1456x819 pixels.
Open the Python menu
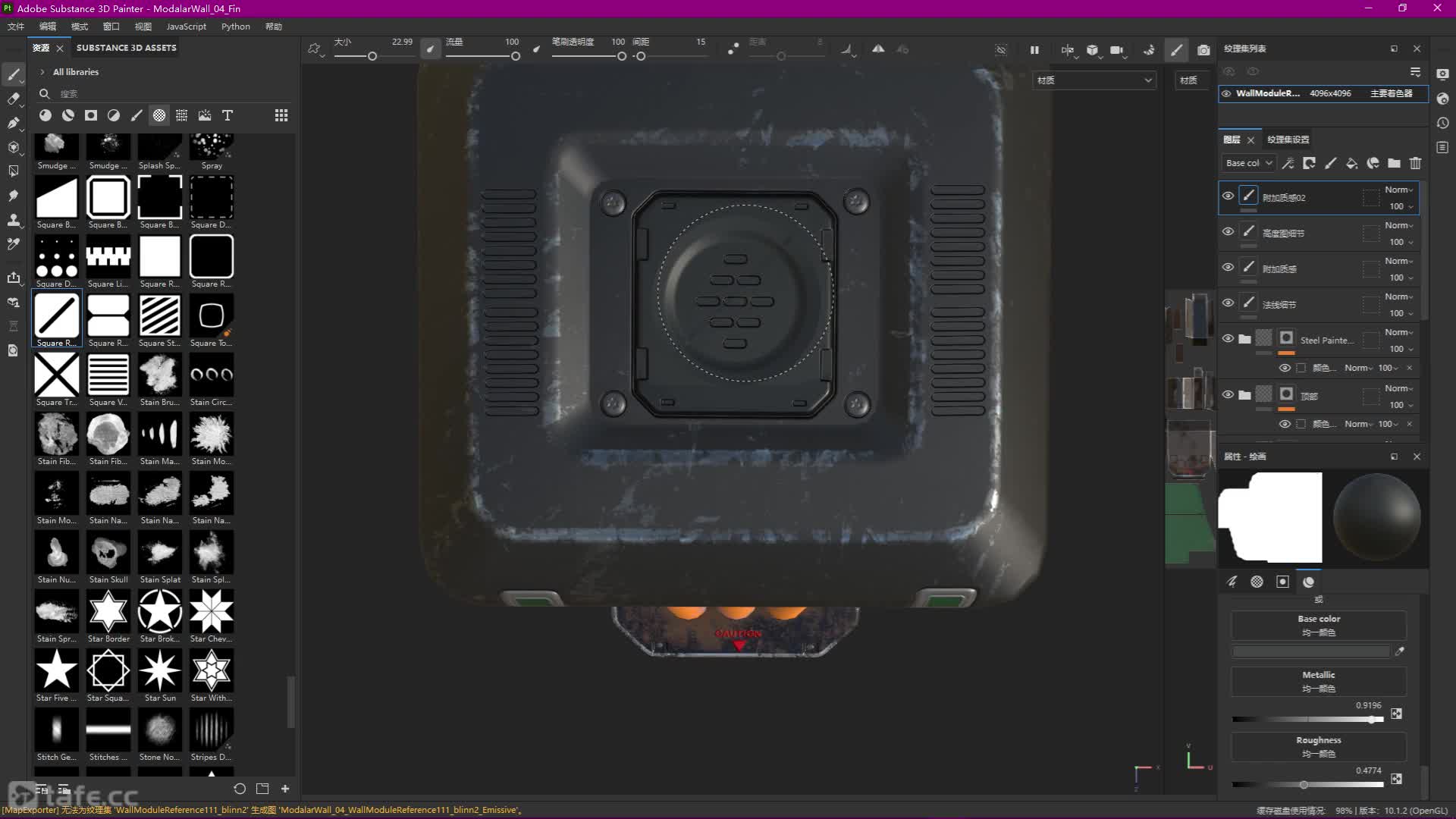[235, 27]
